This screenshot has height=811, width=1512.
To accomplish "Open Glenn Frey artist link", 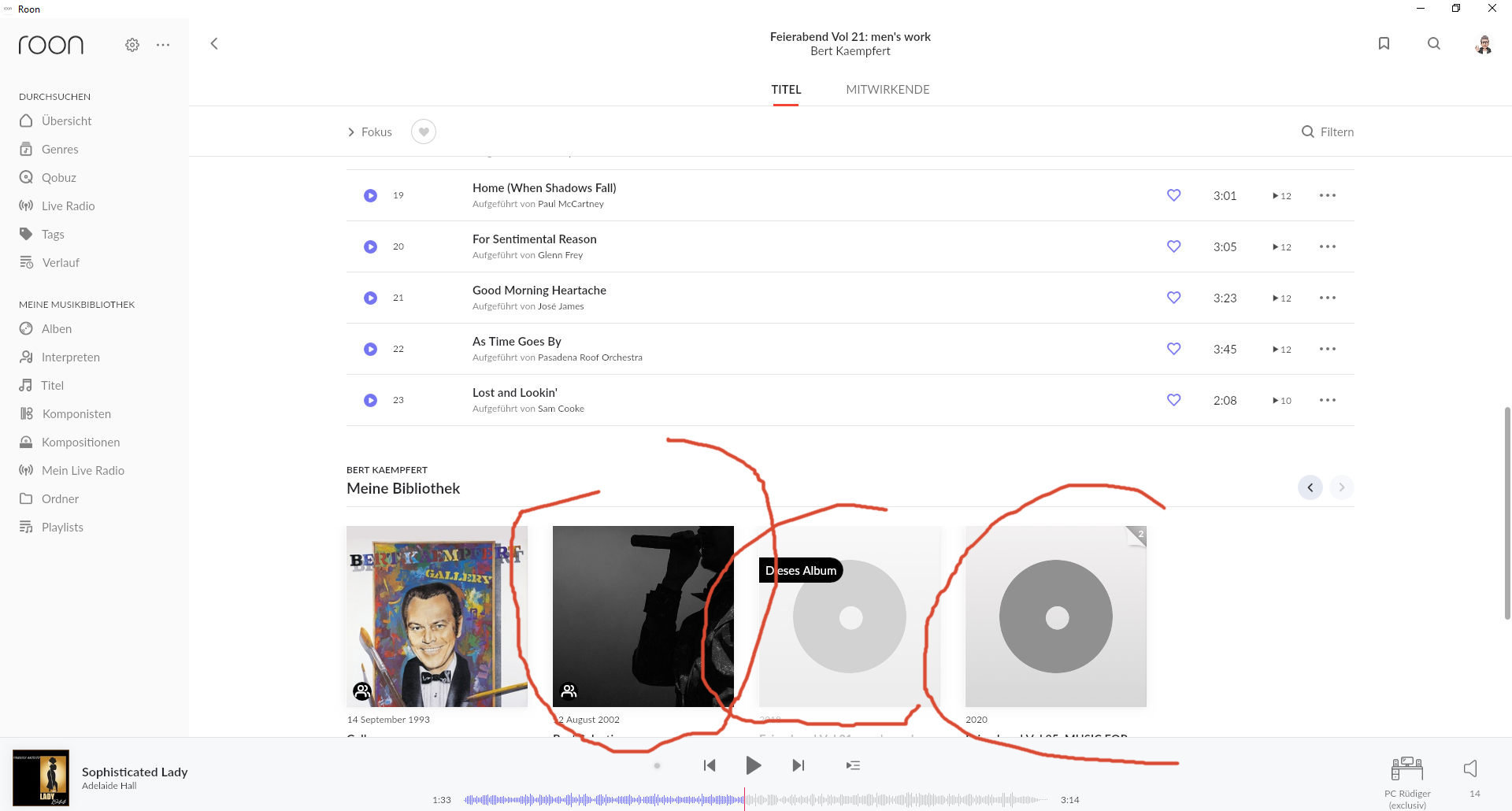I will (561, 255).
